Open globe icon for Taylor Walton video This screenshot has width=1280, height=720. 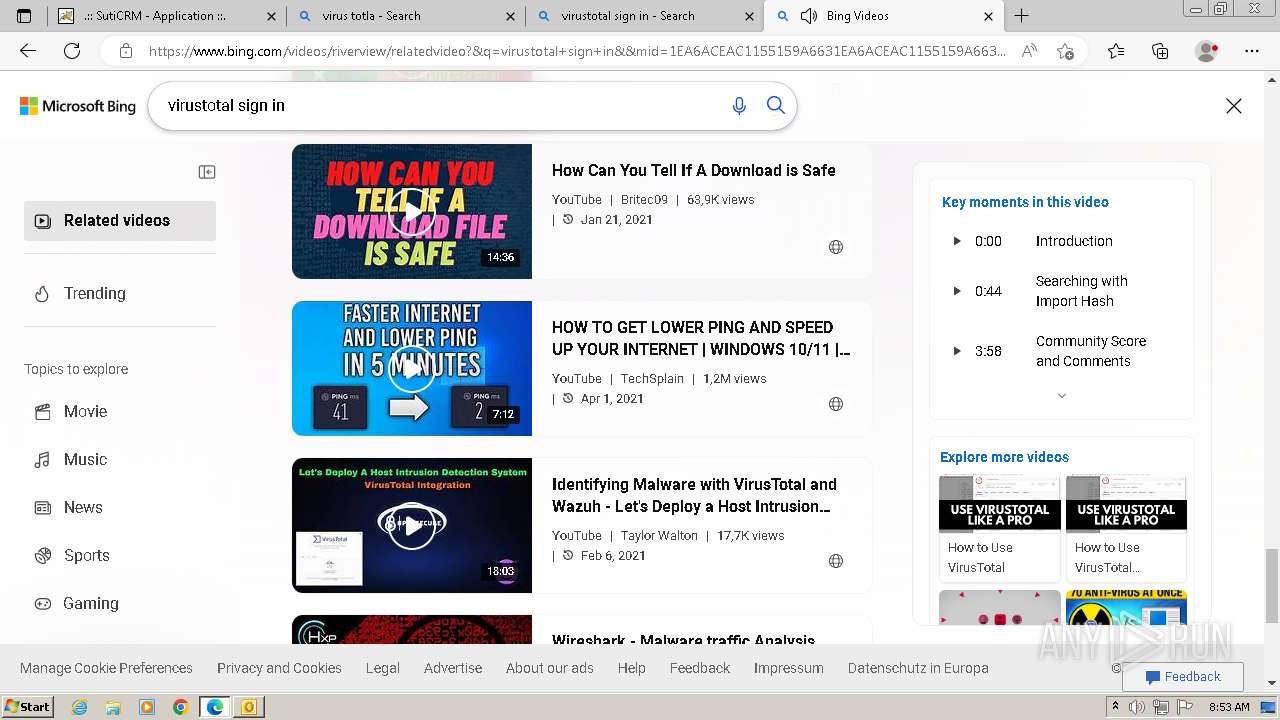[836, 561]
